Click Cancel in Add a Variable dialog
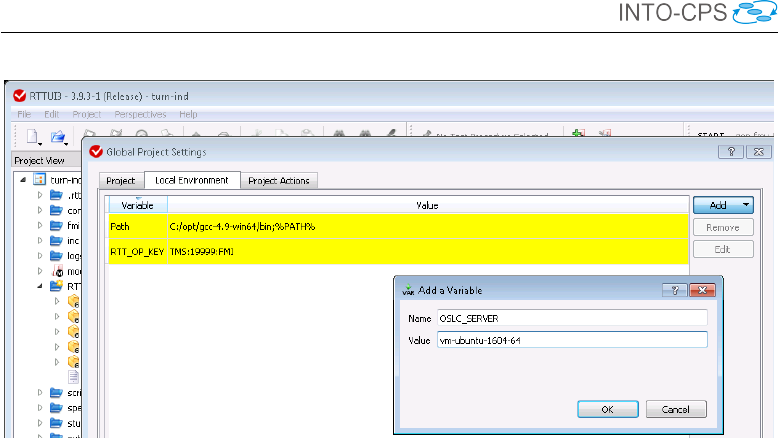The height and width of the screenshot is (438, 778). point(676,409)
